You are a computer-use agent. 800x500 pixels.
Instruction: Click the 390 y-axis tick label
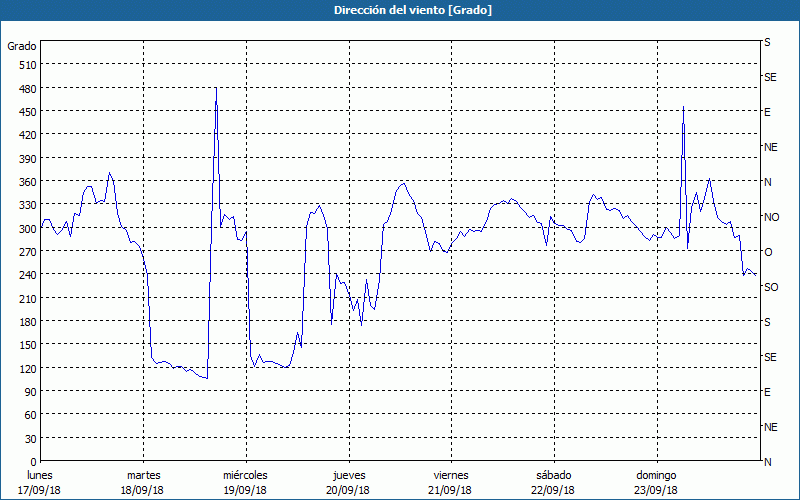28,159
